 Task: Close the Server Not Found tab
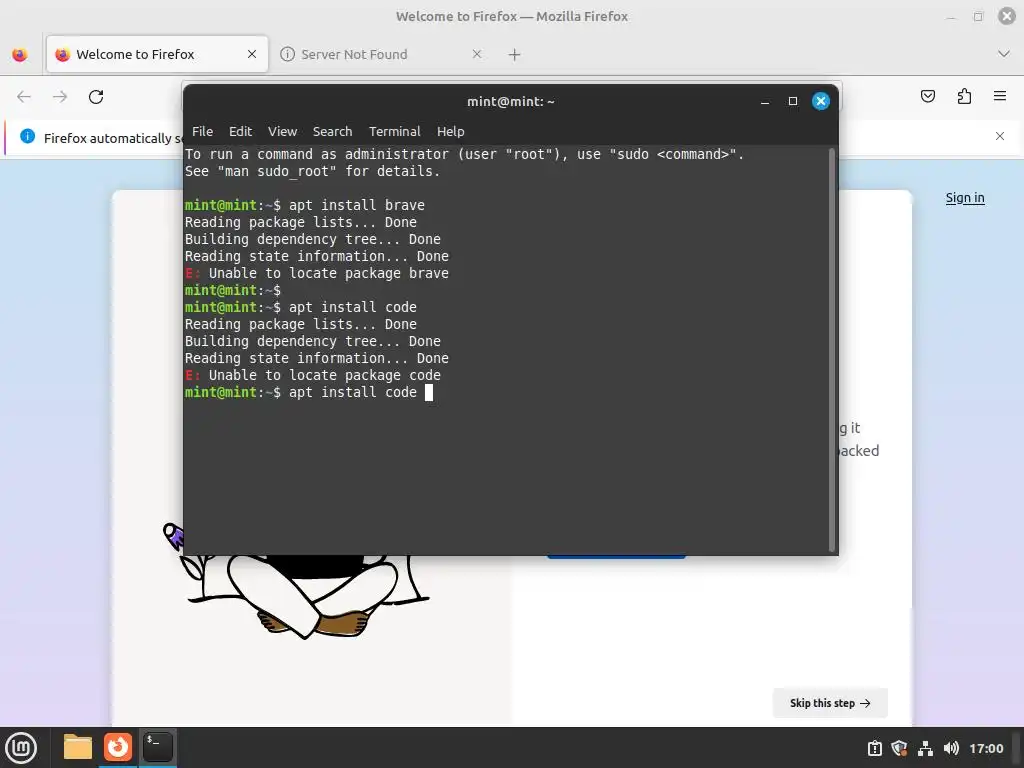point(477,54)
